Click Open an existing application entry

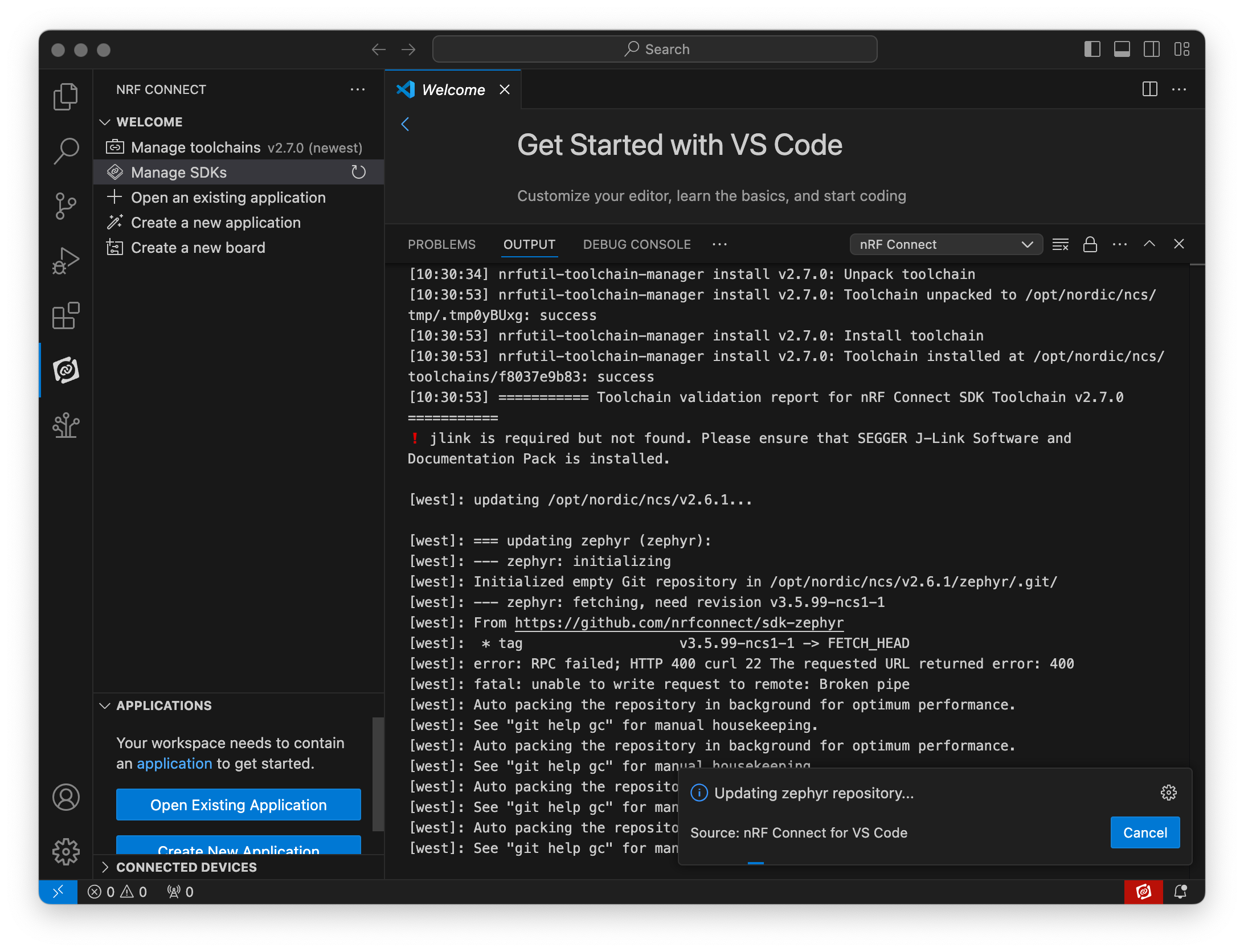click(x=239, y=198)
